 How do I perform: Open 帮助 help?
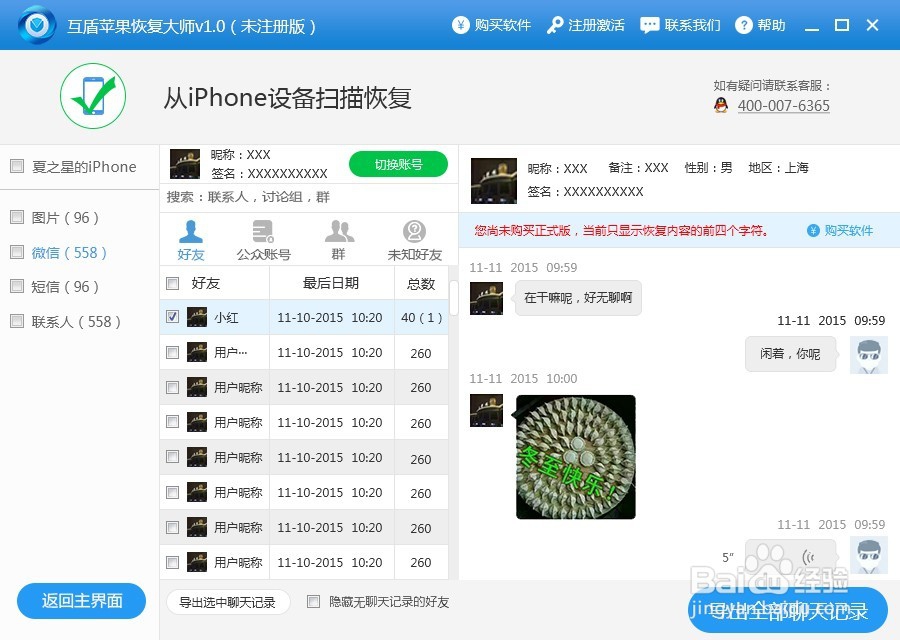click(760, 25)
